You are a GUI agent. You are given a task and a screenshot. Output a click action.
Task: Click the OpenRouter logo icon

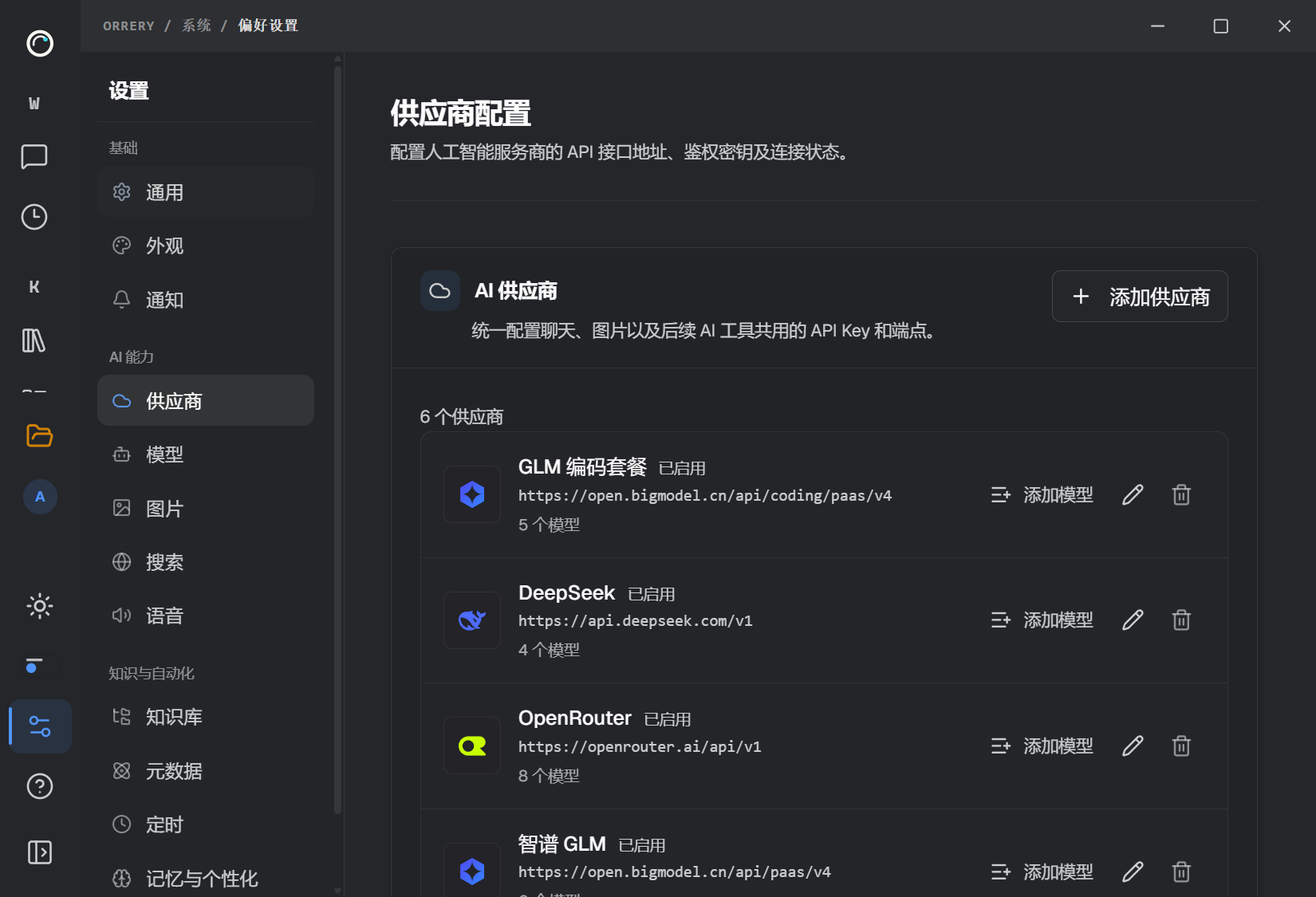pyautogui.click(x=472, y=746)
